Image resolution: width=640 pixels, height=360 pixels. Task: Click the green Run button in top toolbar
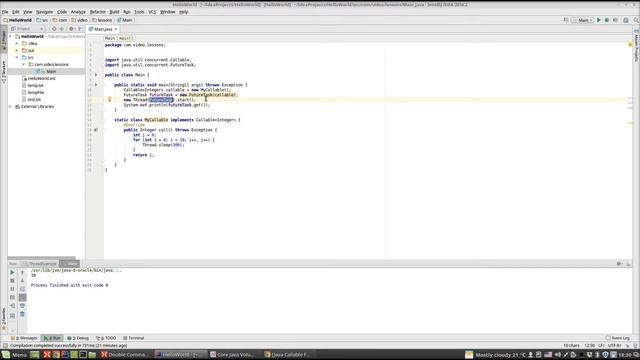599,20
